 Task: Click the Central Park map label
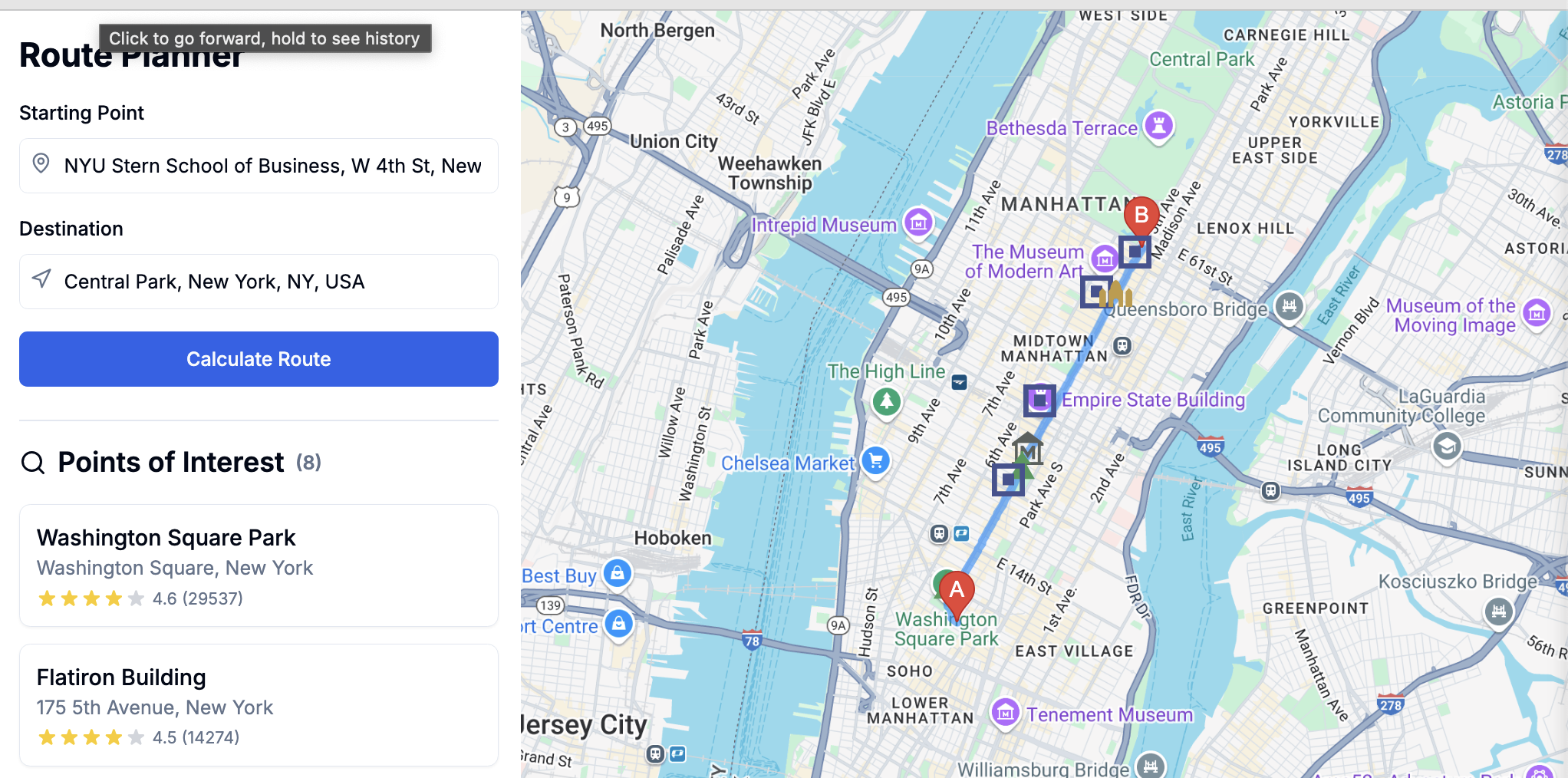pyautogui.click(x=1201, y=59)
